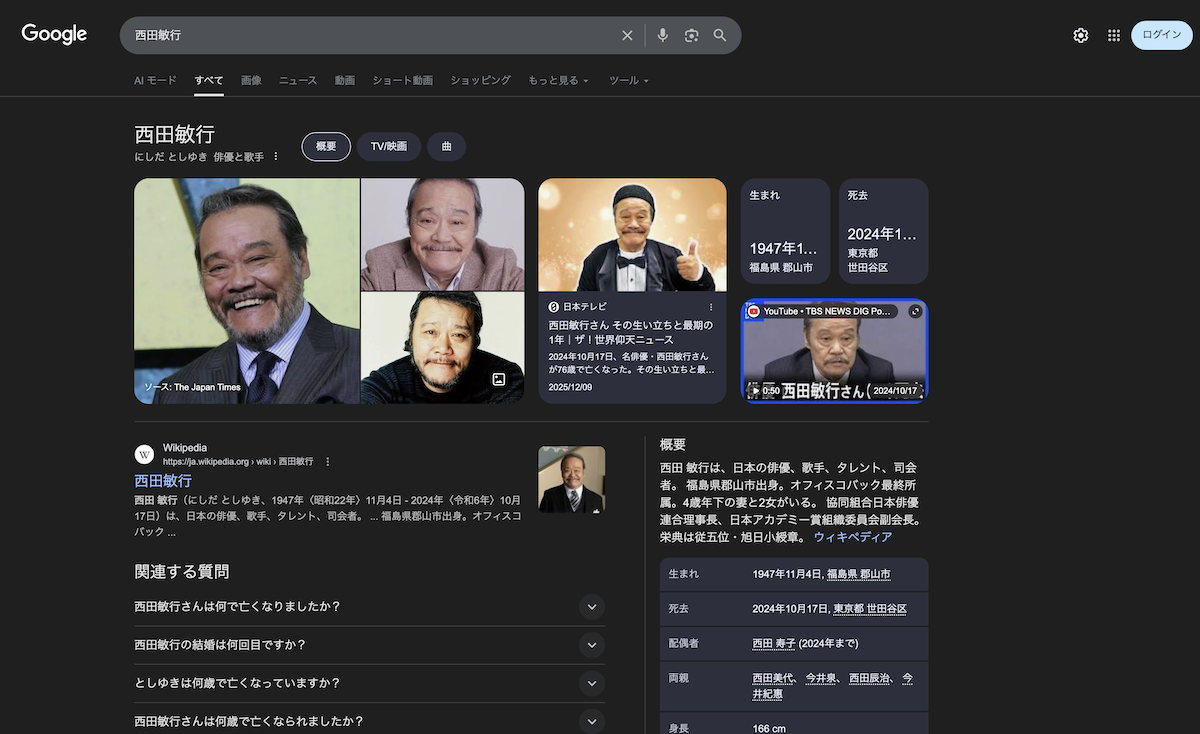Open the three-dot menu on the 日本テレビ card
The height and width of the screenshot is (734, 1200).
coord(712,307)
